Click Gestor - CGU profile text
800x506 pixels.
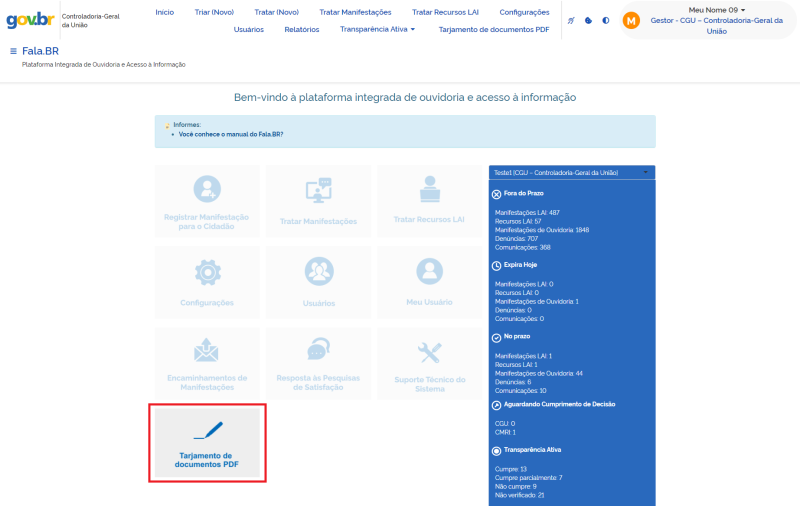click(x=716, y=26)
